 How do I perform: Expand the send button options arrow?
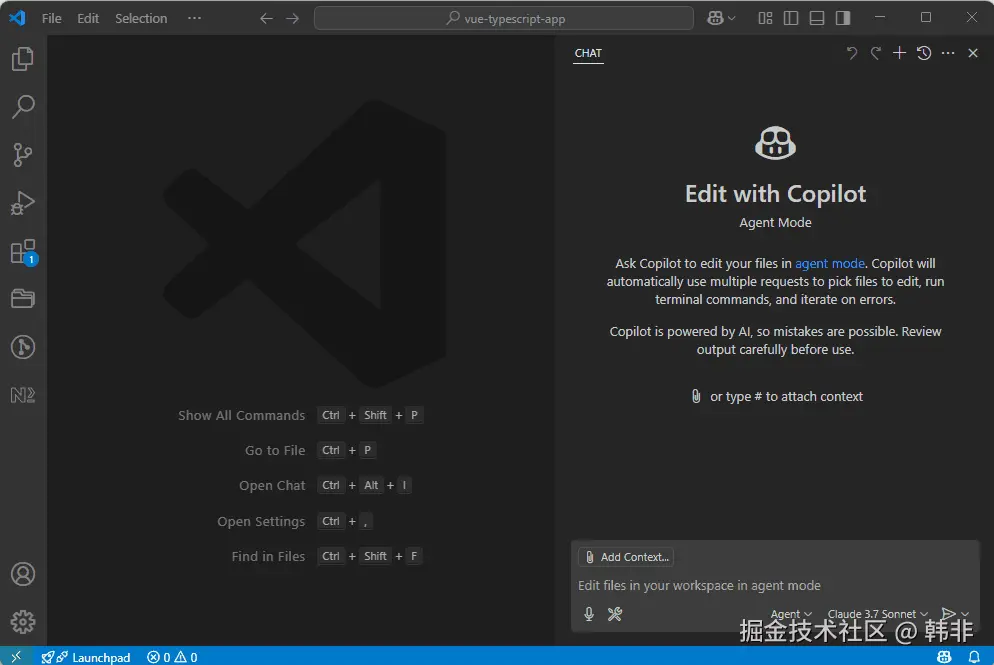pyautogui.click(x=965, y=614)
